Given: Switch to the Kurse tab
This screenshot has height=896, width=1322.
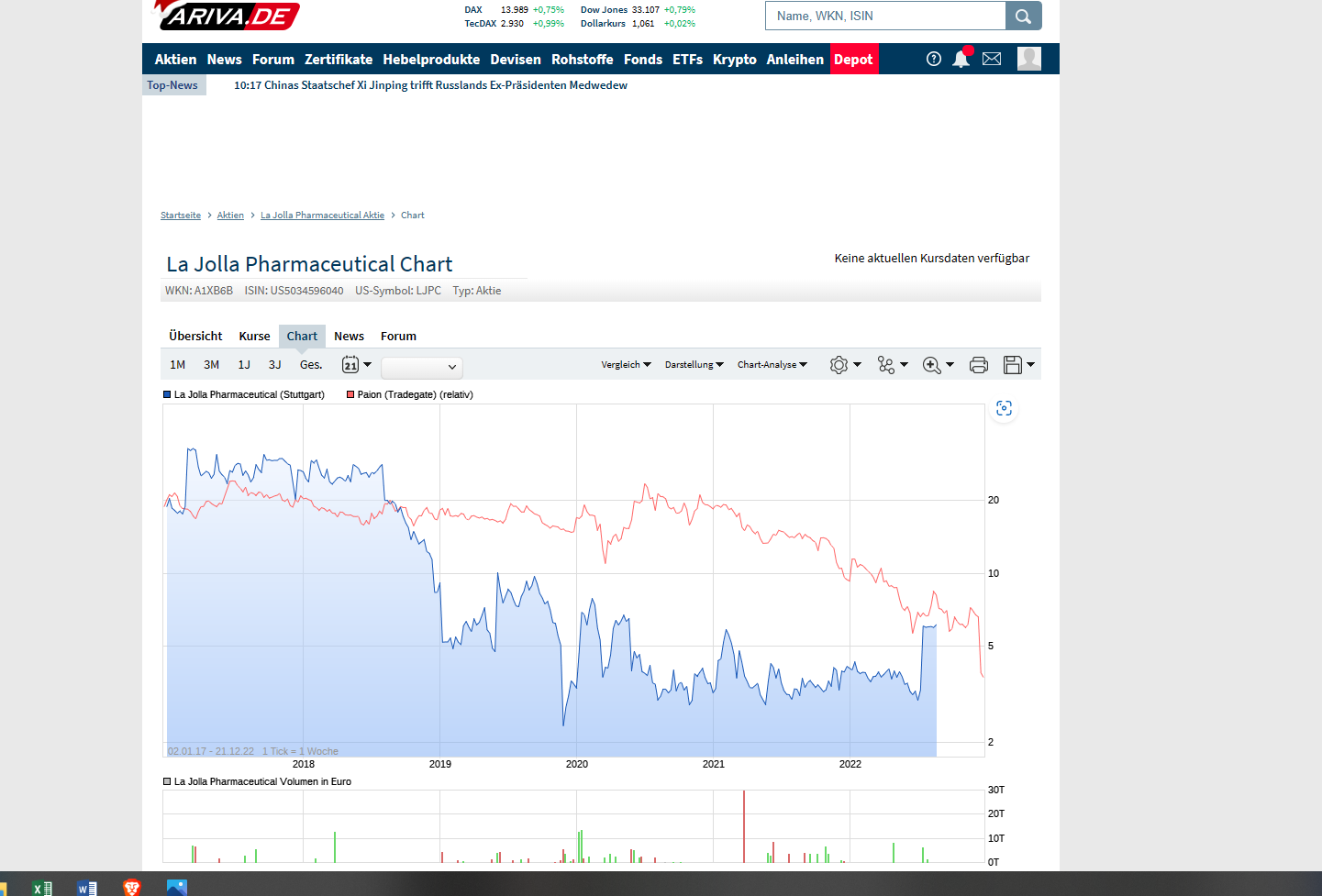Looking at the screenshot, I should (254, 337).
